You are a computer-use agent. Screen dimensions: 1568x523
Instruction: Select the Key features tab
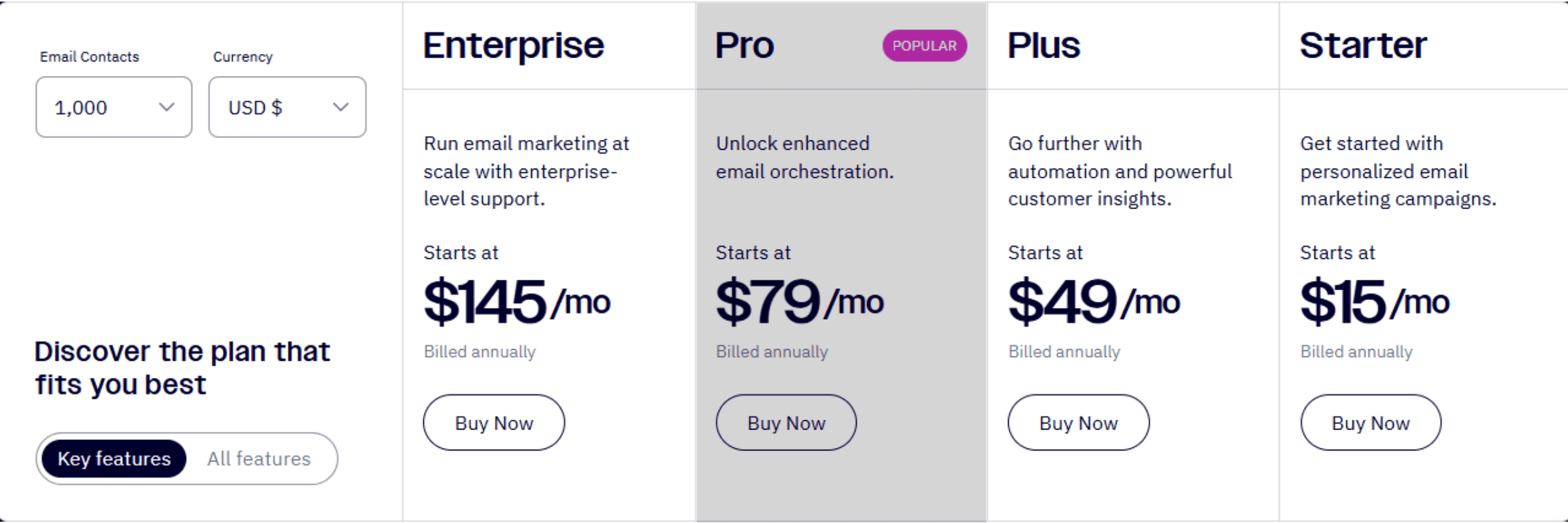[x=113, y=459]
